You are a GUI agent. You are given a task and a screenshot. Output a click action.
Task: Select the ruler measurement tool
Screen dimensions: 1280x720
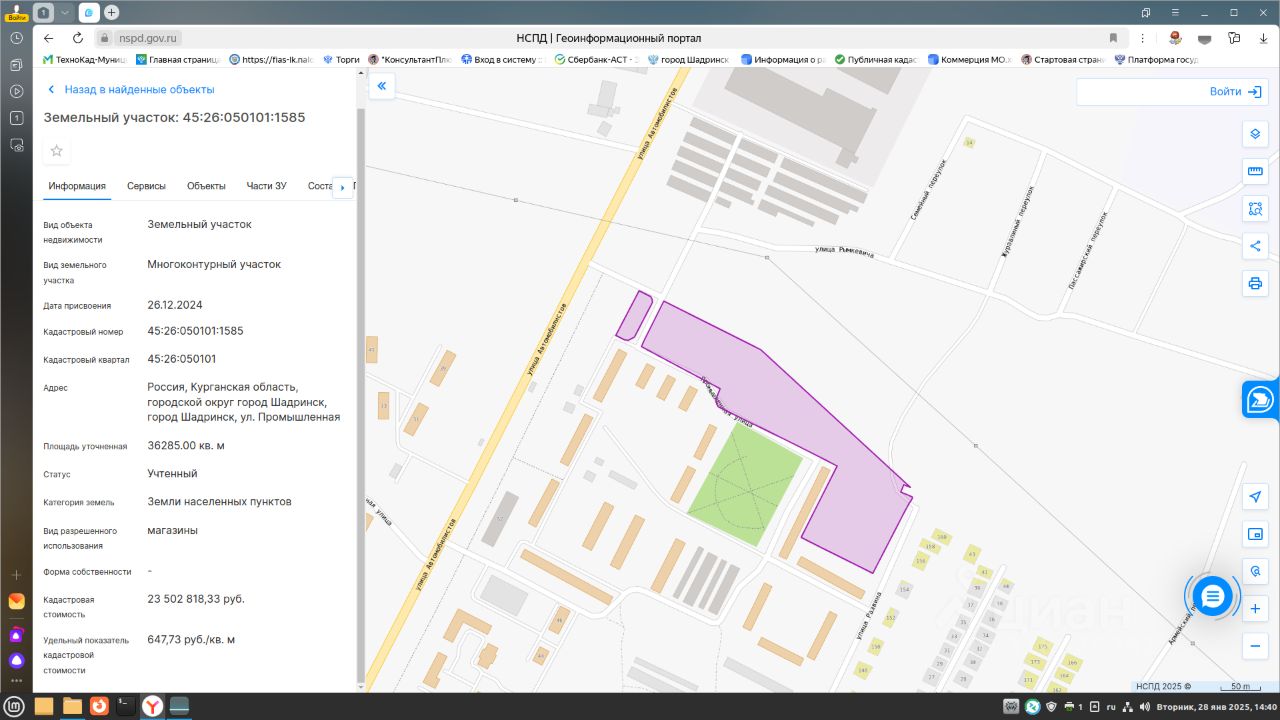(1255, 171)
